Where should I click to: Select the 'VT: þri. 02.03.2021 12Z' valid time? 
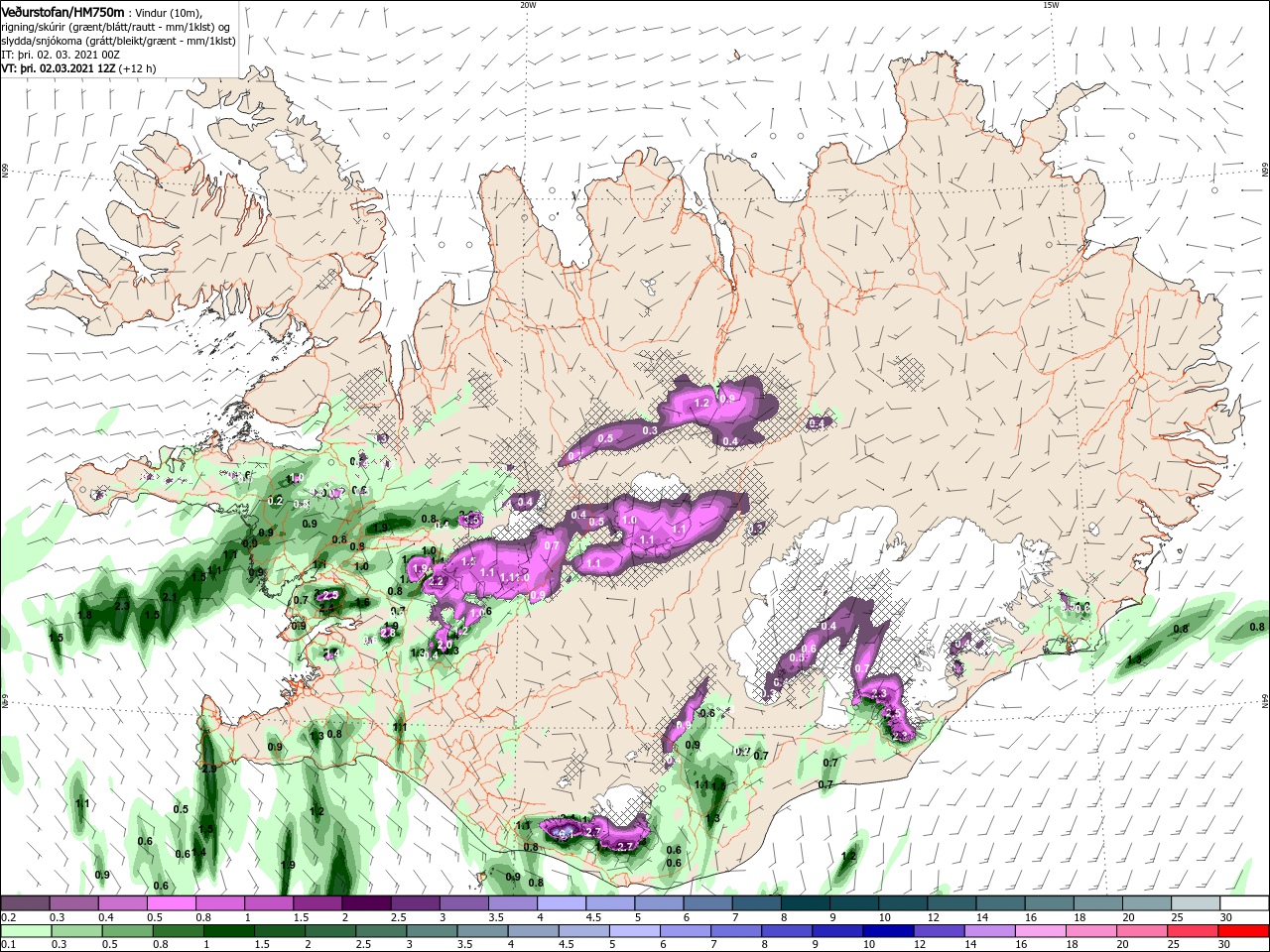[x=59, y=69]
